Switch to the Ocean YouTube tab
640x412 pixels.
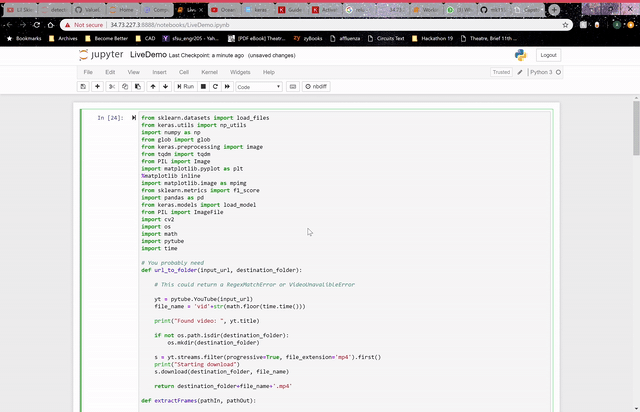pos(224,10)
